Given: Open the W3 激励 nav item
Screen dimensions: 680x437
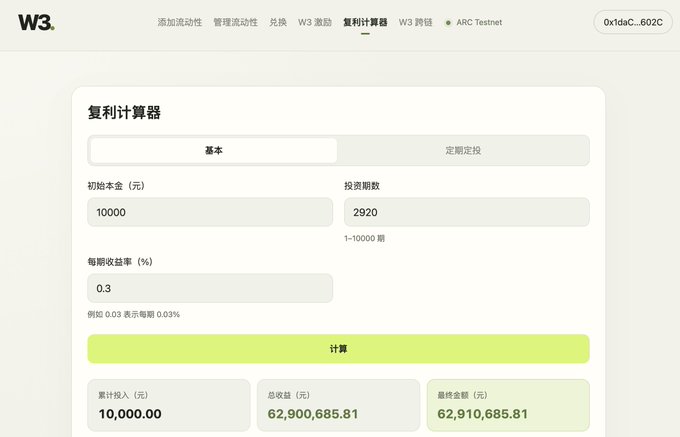Looking at the screenshot, I should click(315, 22).
